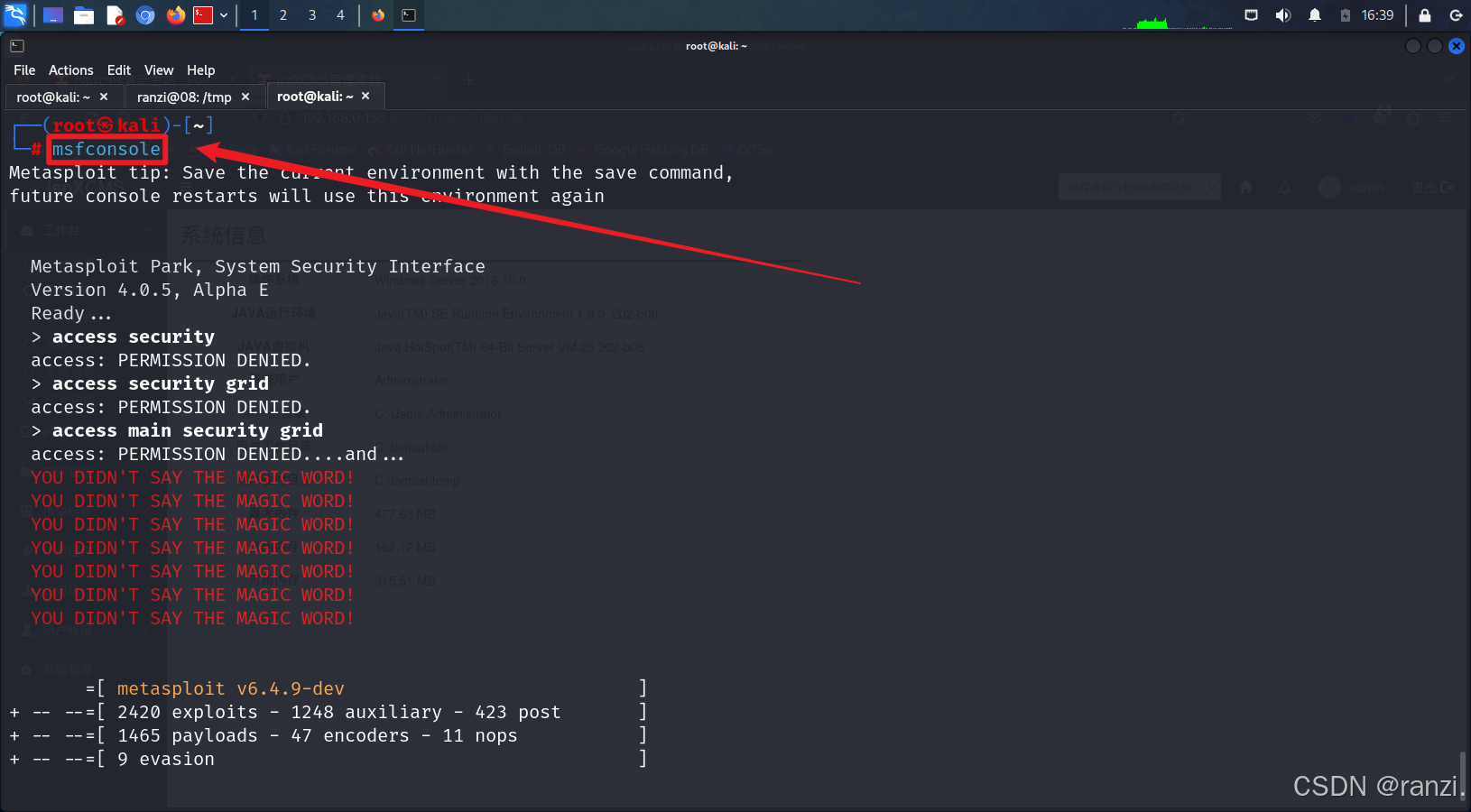
Task: Open the red terminal emulator launcher
Action: point(203,15)
